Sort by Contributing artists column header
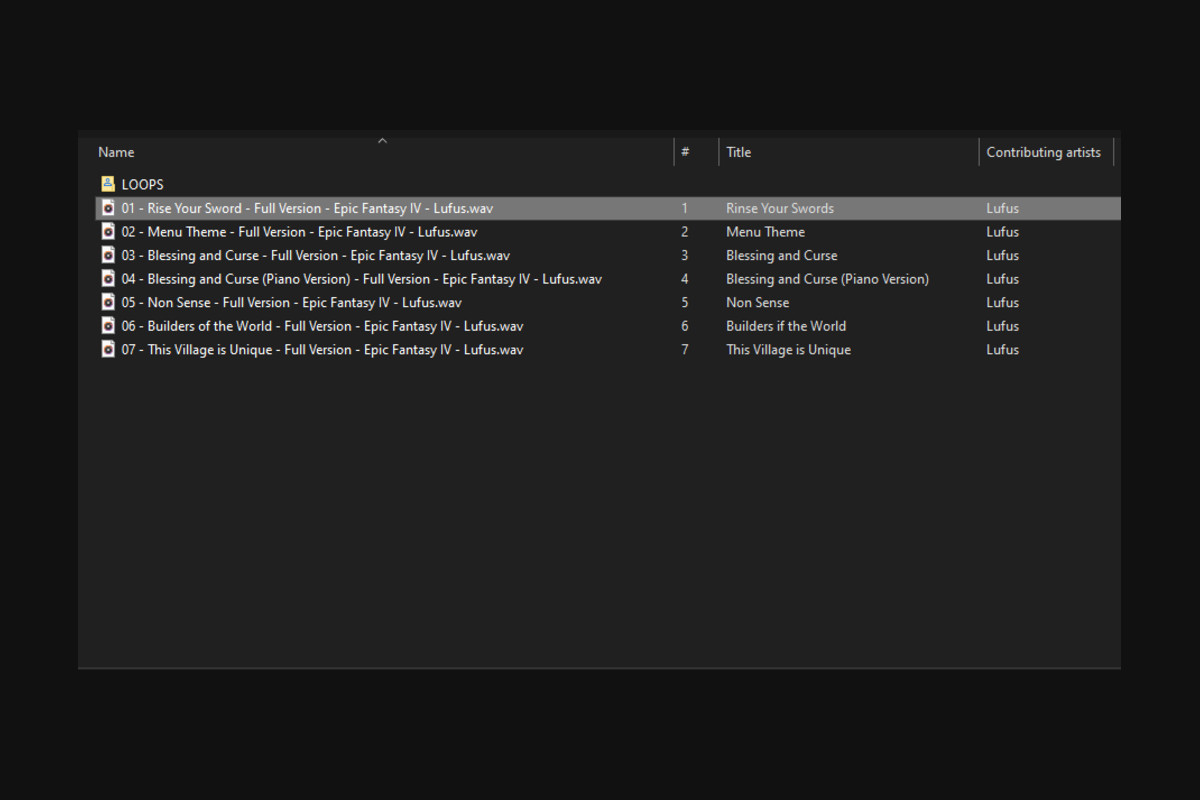Screen dimensions: 1200x800 [x=1043, y=153]
